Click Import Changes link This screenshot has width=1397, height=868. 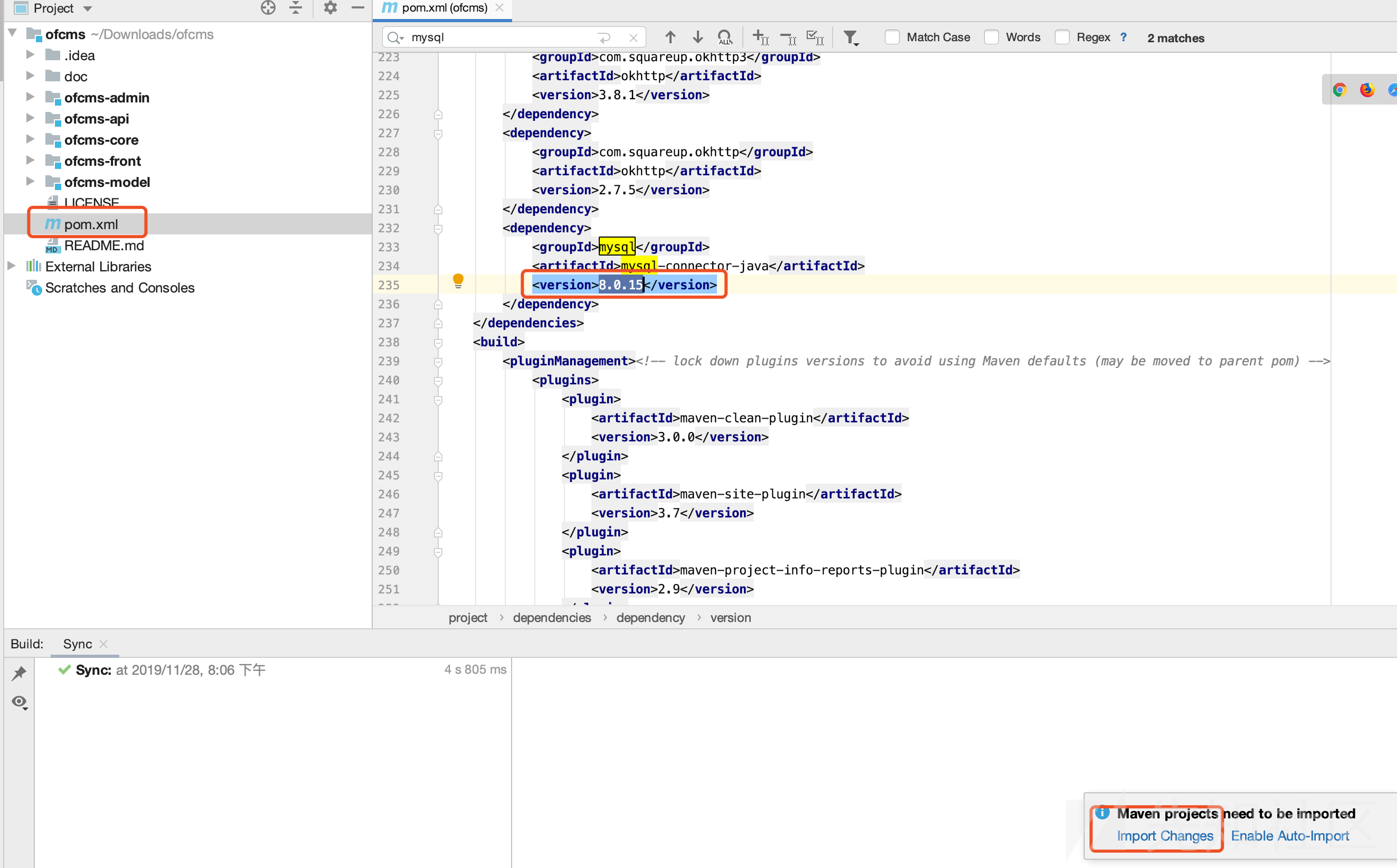1165,836
